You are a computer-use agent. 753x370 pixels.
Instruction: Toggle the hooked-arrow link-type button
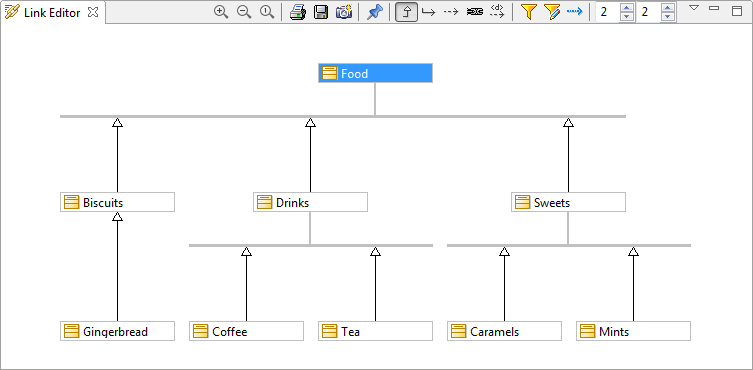(428, 12)
